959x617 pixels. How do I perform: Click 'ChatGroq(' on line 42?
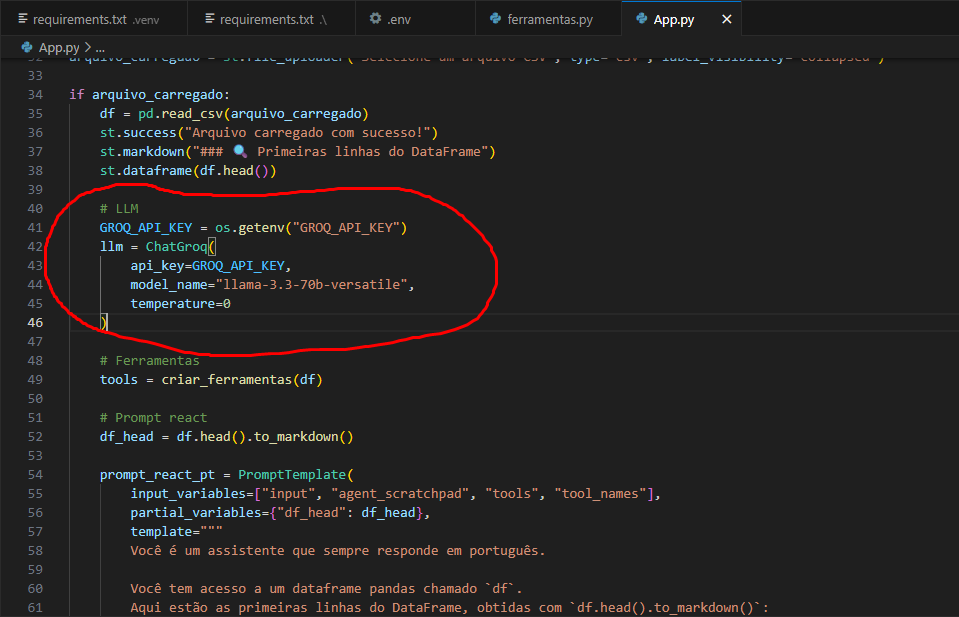tap(180, 246)
